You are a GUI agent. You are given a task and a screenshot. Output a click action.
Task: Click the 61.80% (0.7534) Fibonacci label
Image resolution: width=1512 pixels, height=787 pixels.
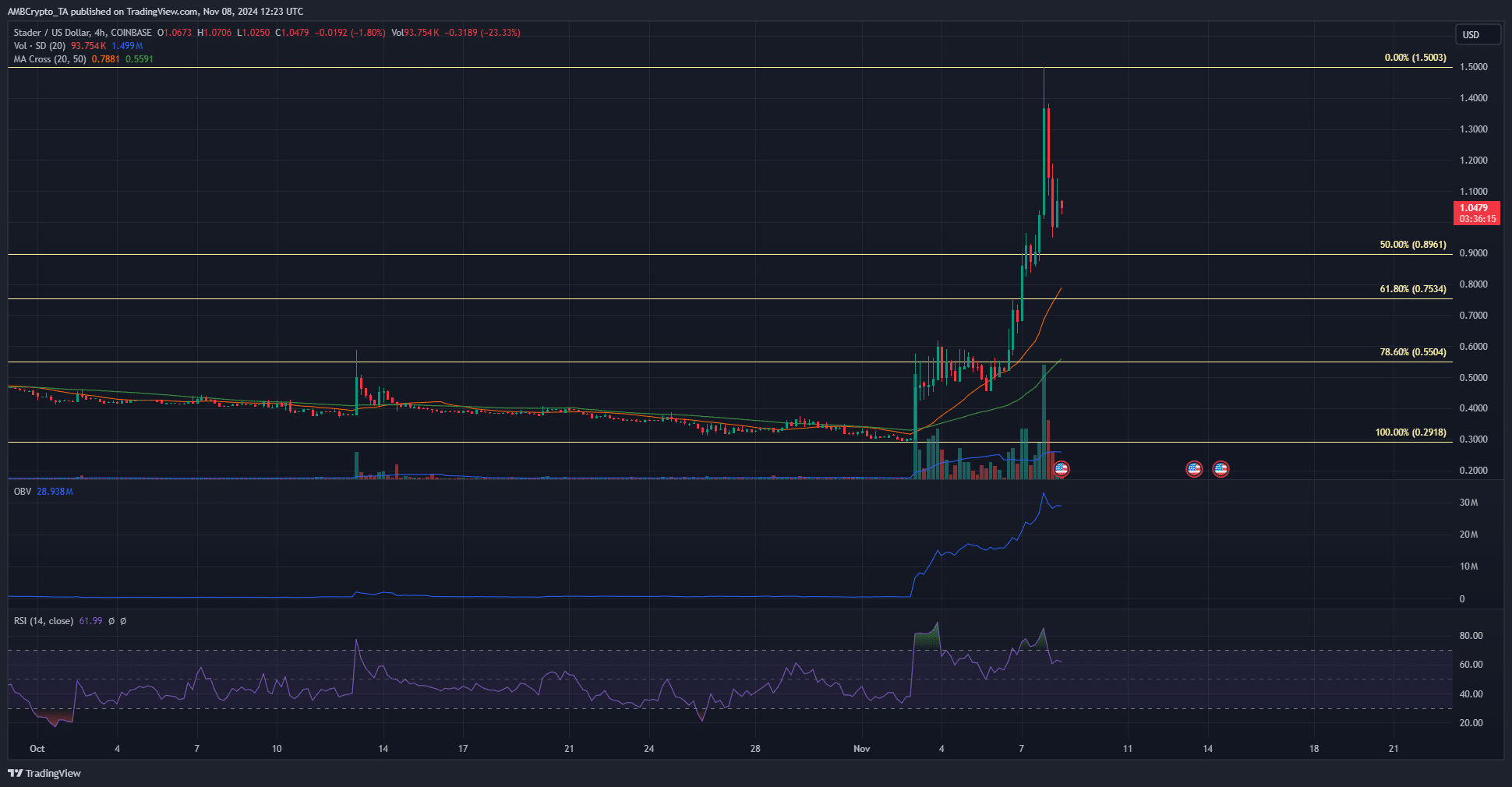click(1413, 289)
